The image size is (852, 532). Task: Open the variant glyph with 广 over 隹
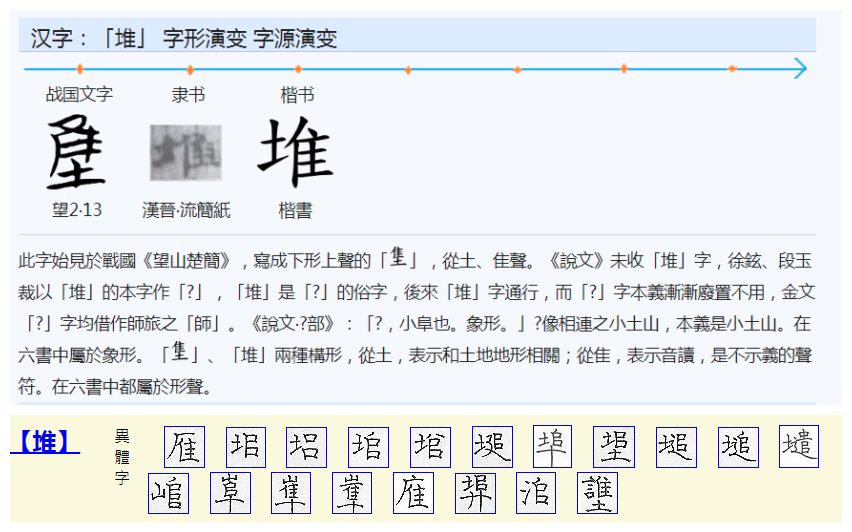pos(414,493)
